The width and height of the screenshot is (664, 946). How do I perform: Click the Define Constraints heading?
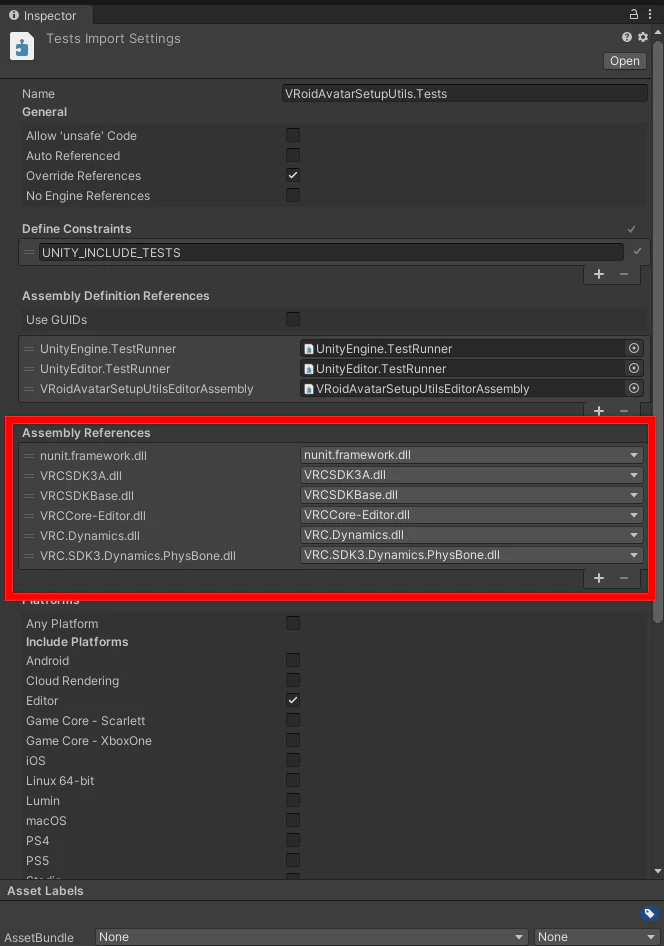pos(77,229)
